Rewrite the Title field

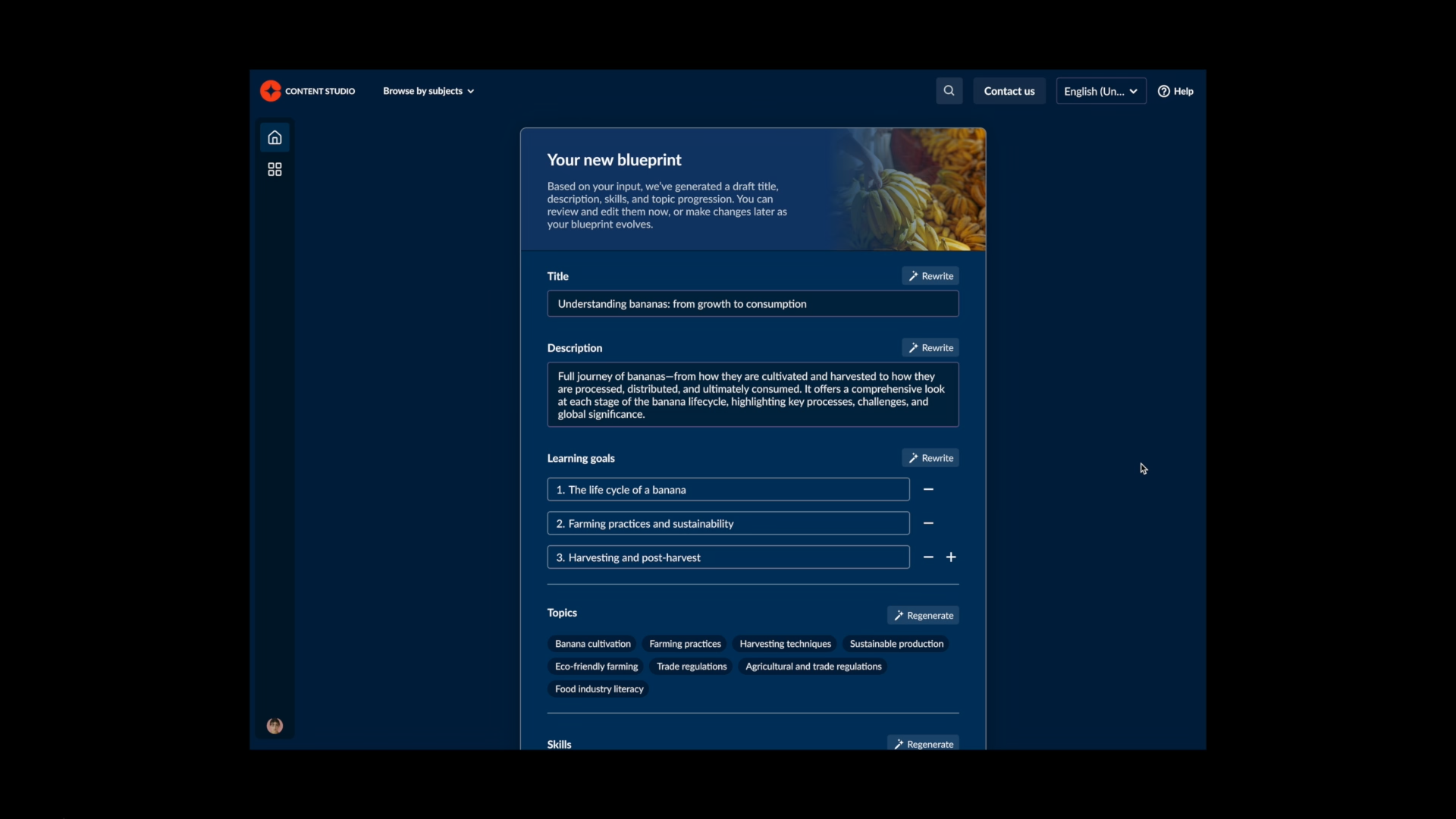930,276
